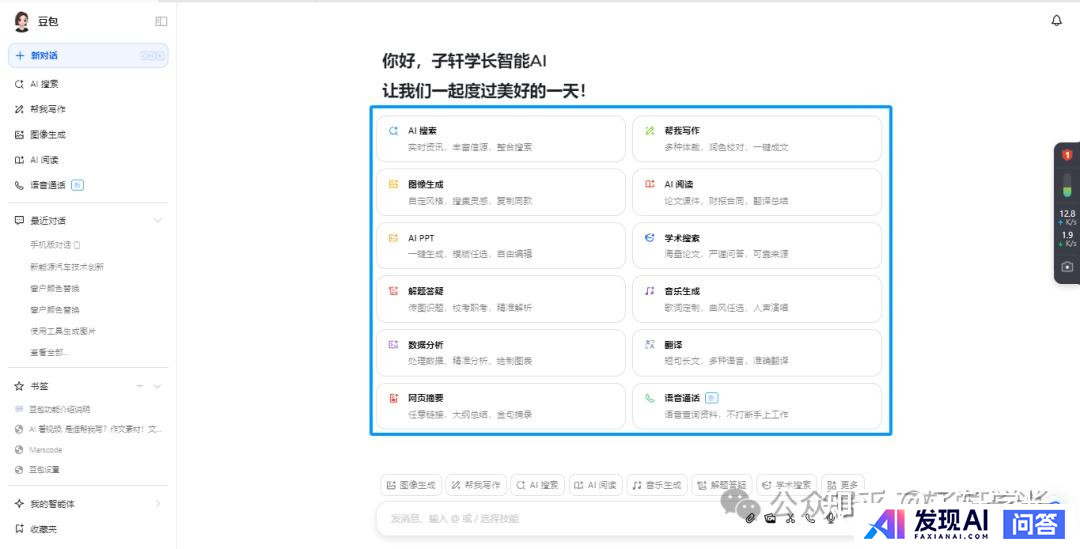Toggle the sidebar collapse icon beside 豆包
Image resolution: width=1080 pixels, height=549 pixels.
pos(161,21)
